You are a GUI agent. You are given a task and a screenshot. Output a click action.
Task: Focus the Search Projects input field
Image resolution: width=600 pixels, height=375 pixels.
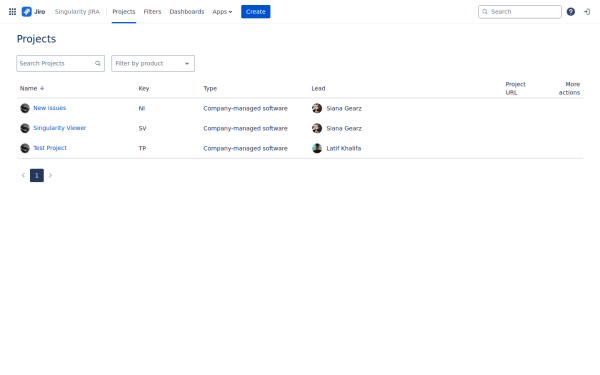[x=60, y=64]
